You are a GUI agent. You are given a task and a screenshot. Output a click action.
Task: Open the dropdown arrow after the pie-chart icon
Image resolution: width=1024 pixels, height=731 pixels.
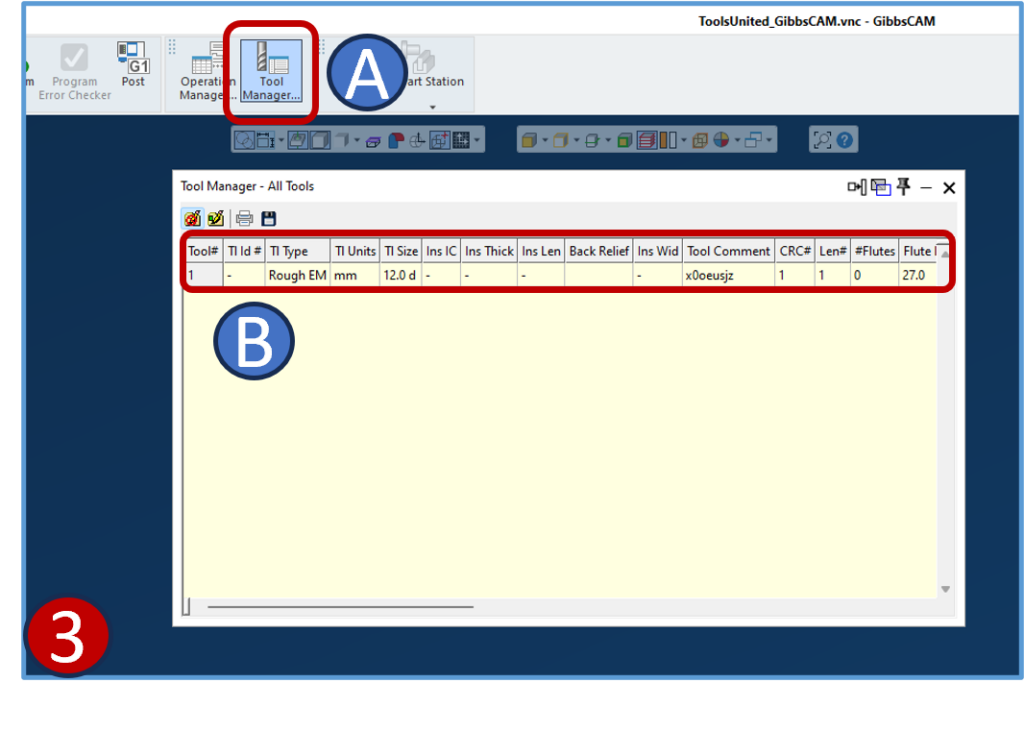739,141
